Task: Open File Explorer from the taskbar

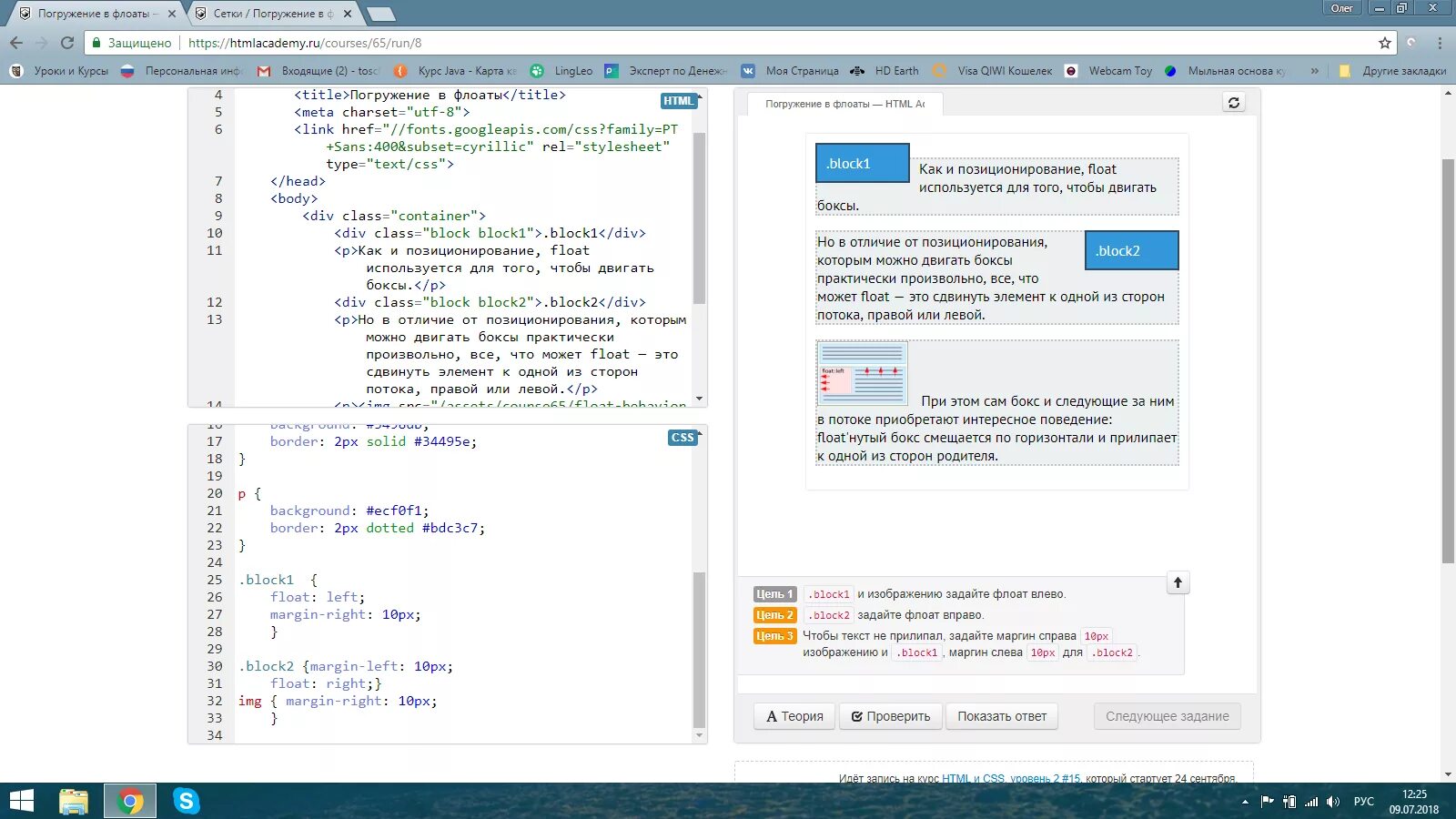Action: pos(74,801)
